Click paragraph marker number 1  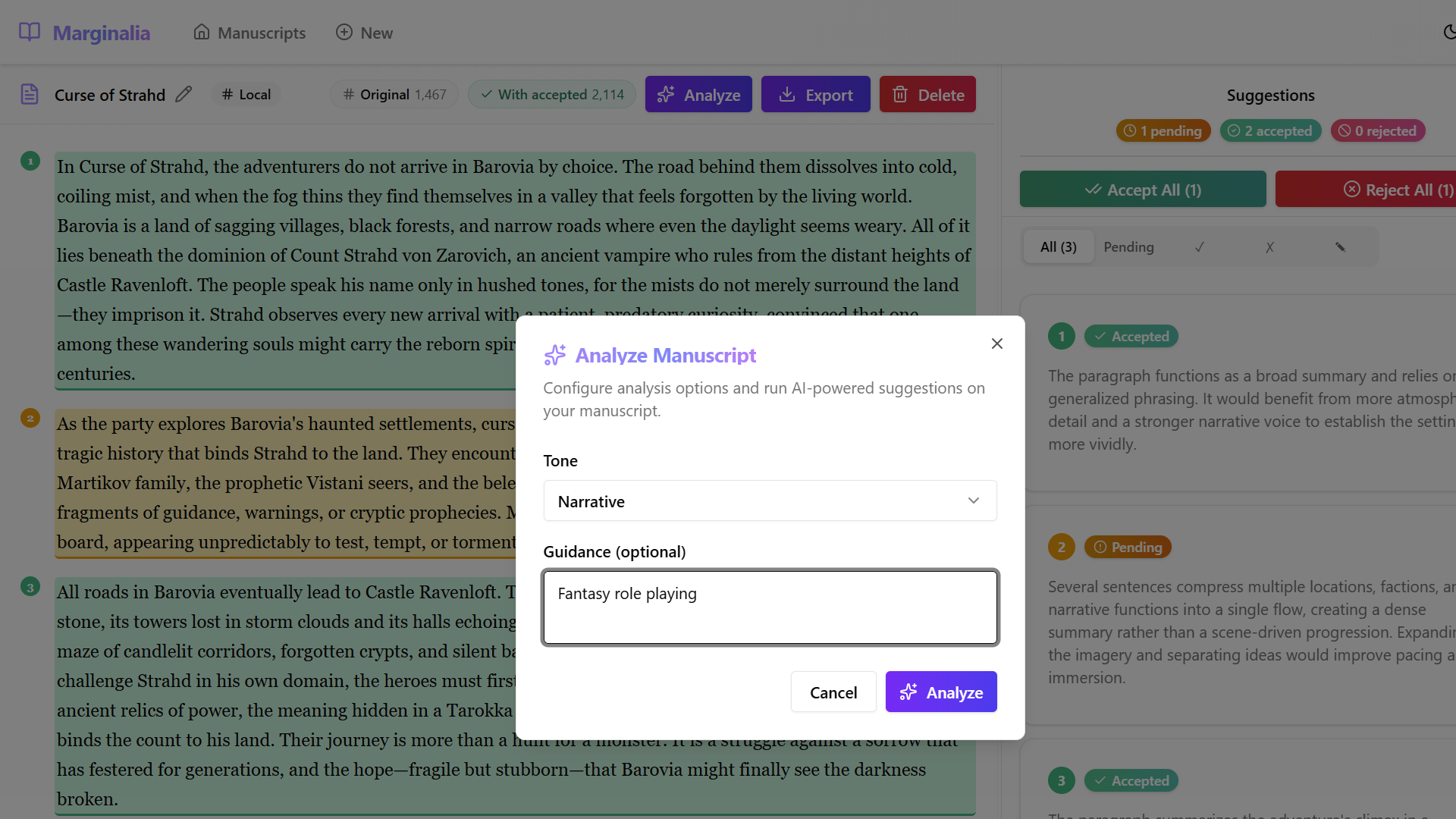click(x=30, y=161)
